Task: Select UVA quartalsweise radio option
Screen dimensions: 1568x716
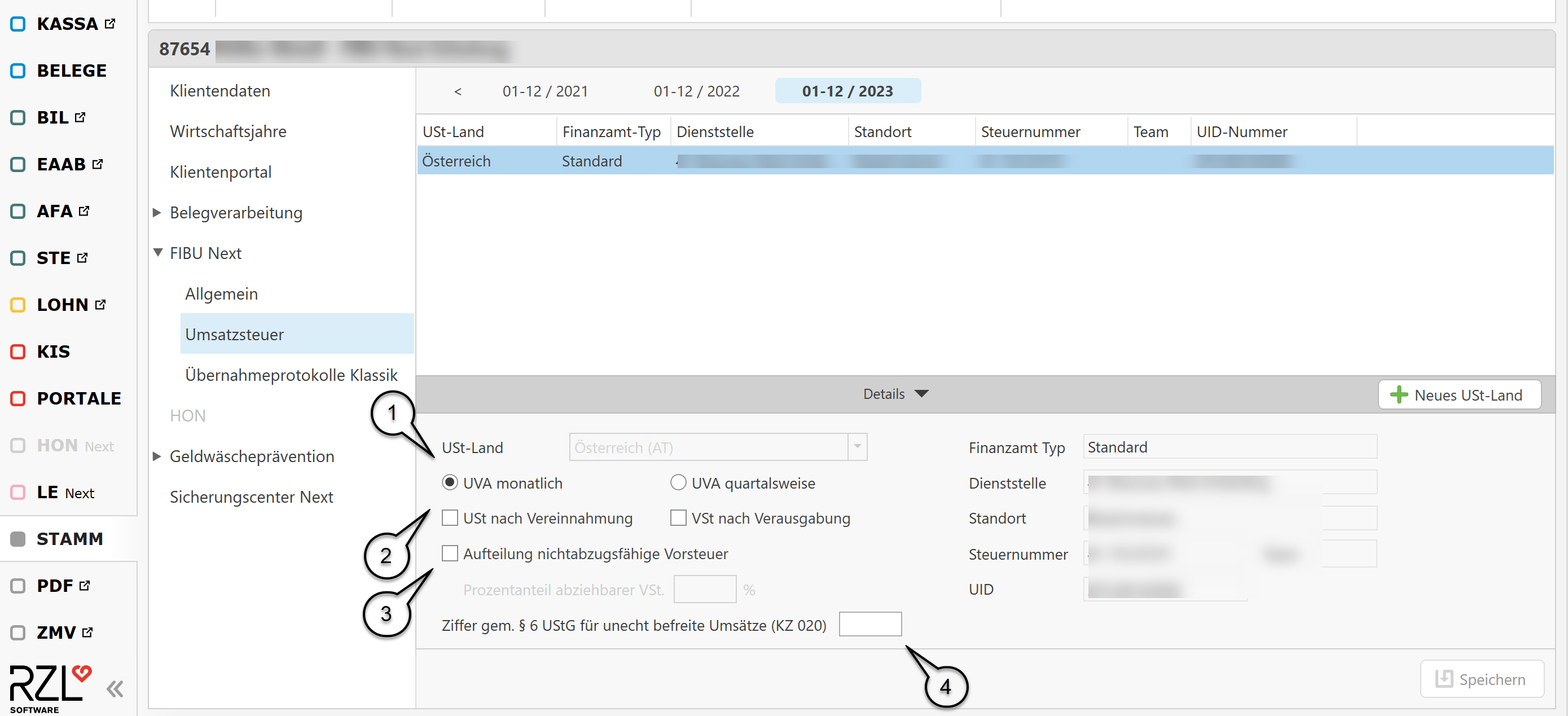Action: point(678,483)
